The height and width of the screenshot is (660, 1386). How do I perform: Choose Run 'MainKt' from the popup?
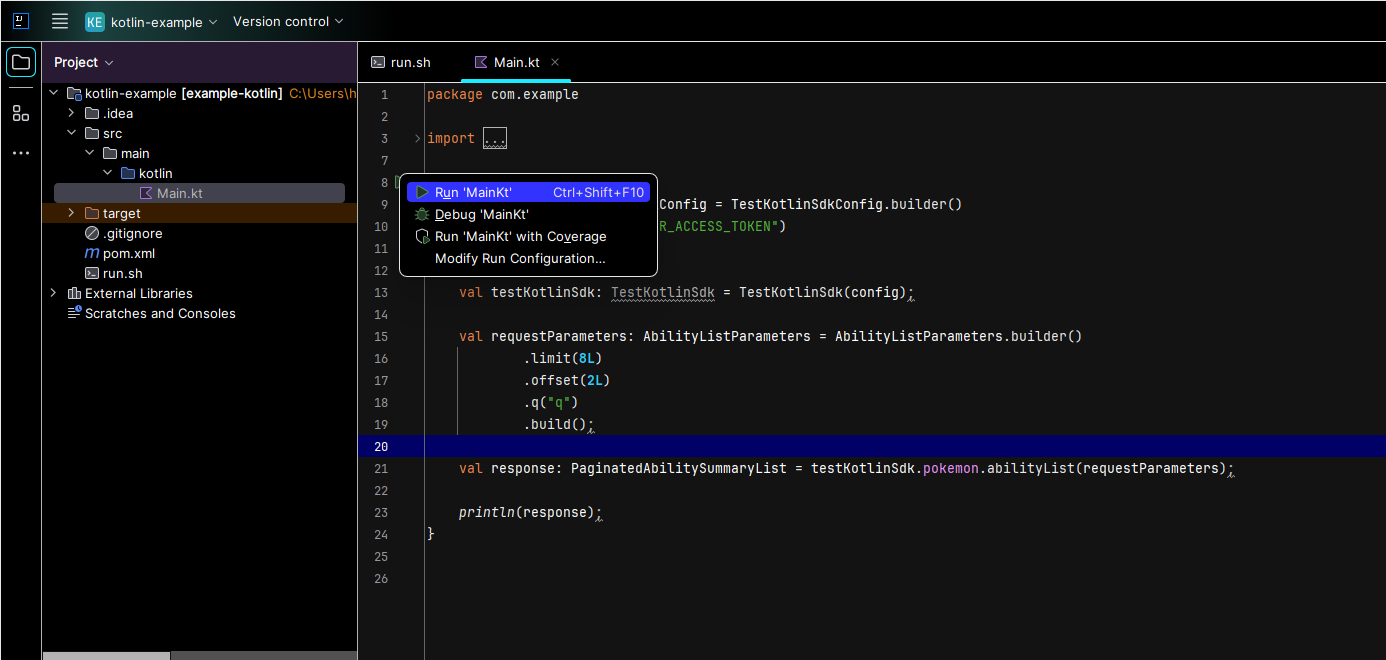point(528,192)
